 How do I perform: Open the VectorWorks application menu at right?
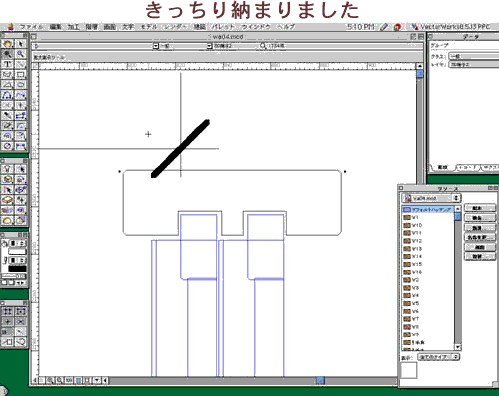click(450, 27)
